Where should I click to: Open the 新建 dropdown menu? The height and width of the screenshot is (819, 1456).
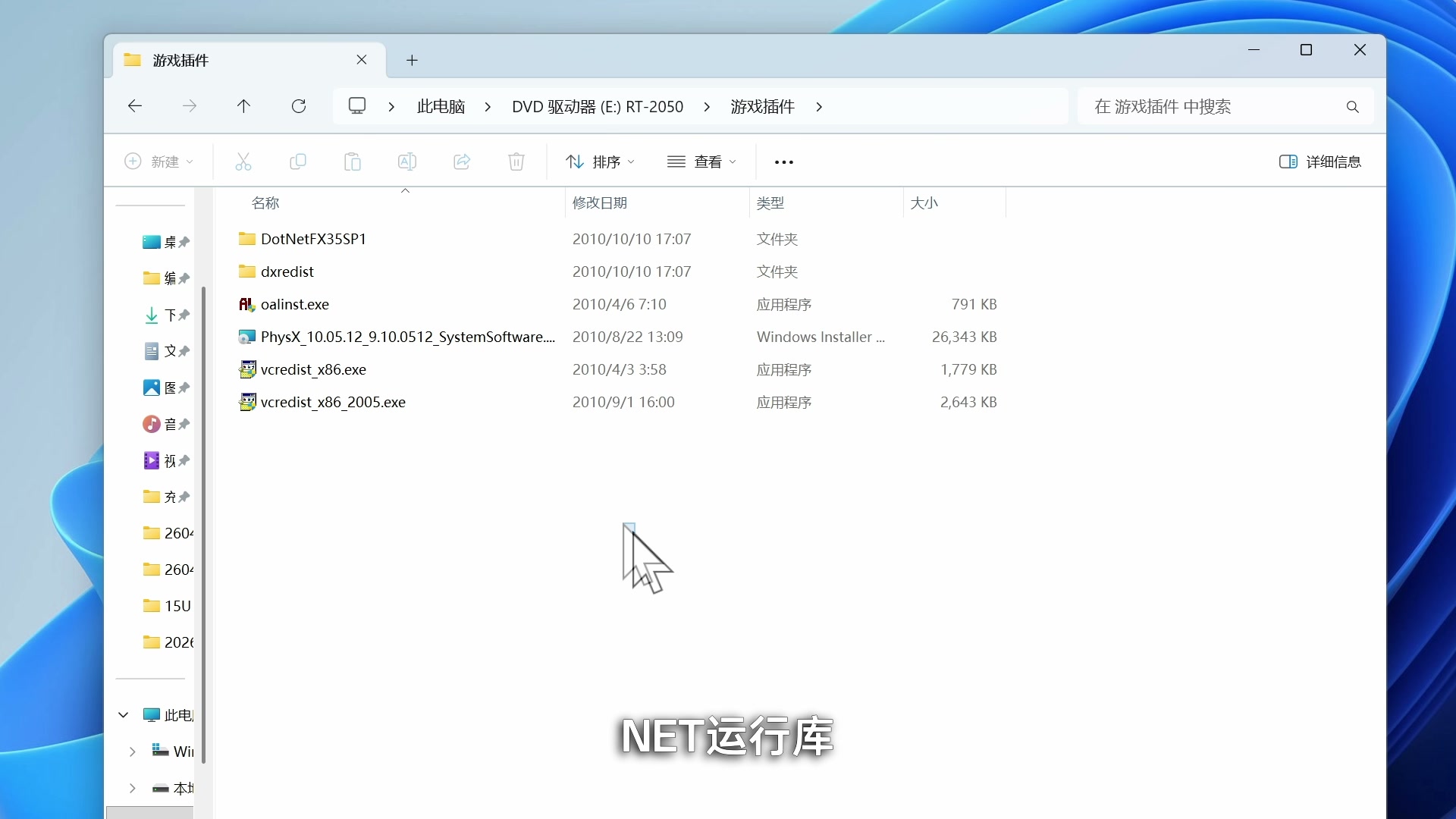click(x=158, y=162)
